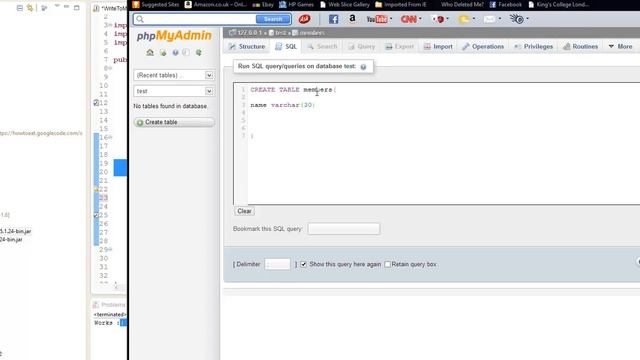Image resolution: width=640 pixels, height=360 pixels.
Task: Open HP Games bookmark
Action: click(296, 5)
